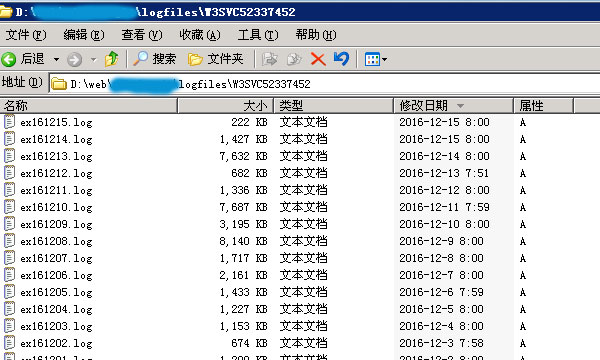Open the 收藏(A) menu
Screen dimensions: 600x360
coord(200,35)
